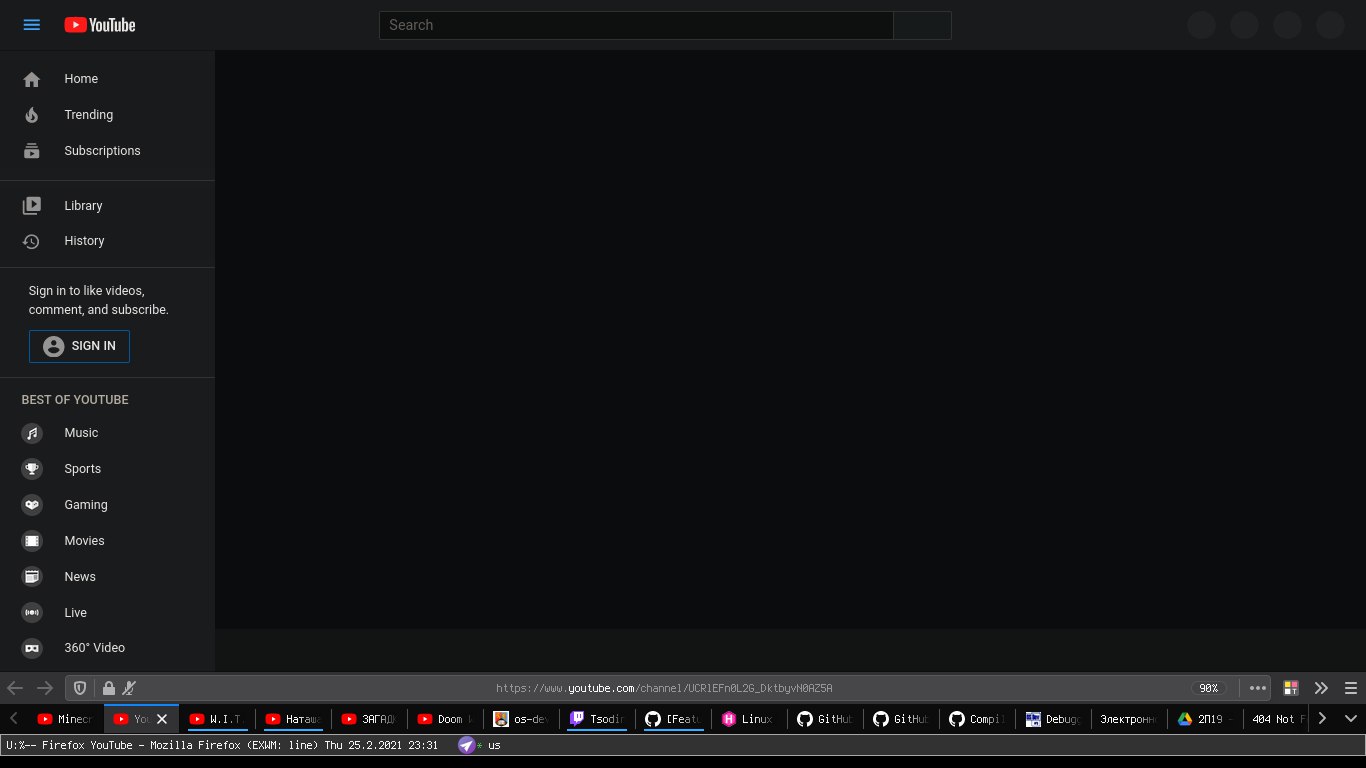Click the date Thu 25.2.2021 23:31

coord(381,746)
